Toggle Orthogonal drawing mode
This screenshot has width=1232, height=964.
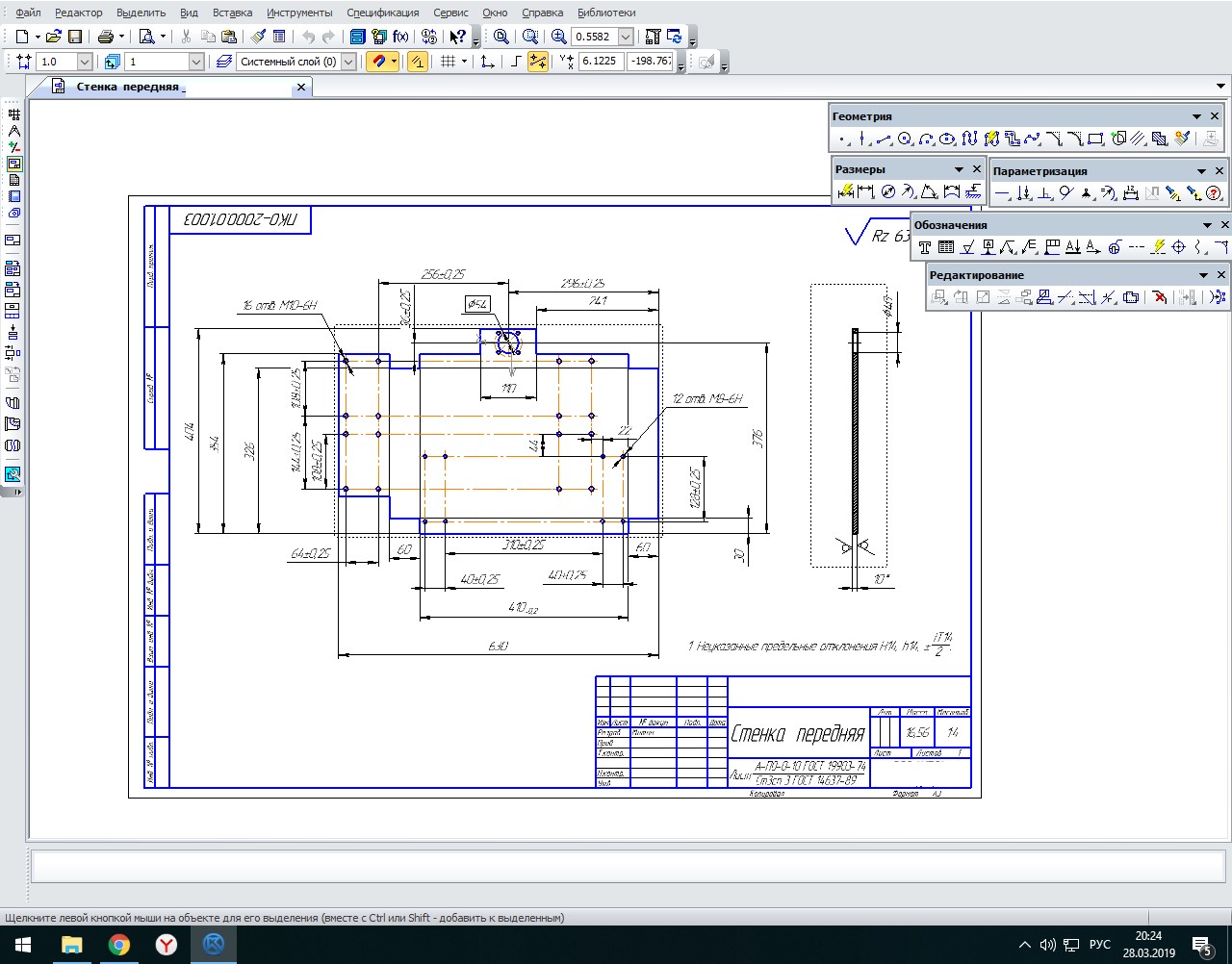(x=516, y=62)
